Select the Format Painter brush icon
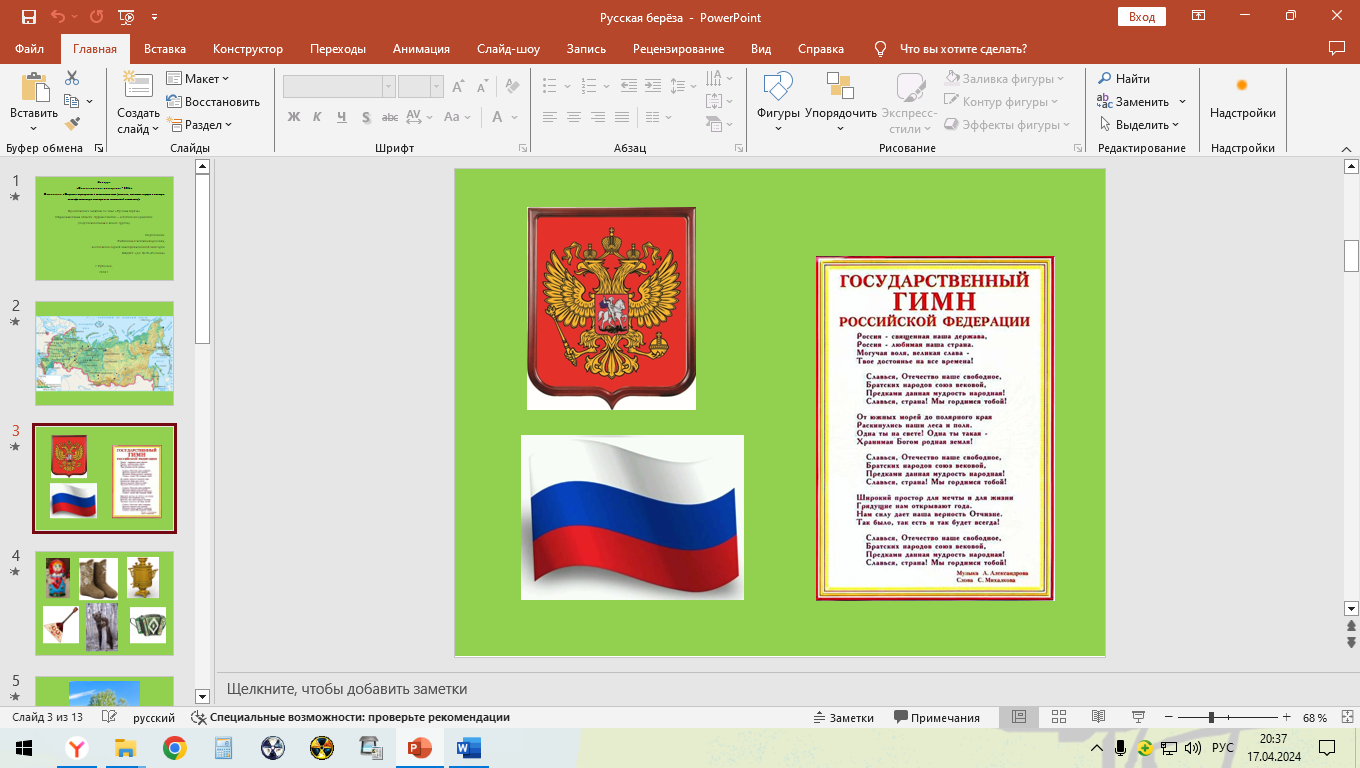 72,124
